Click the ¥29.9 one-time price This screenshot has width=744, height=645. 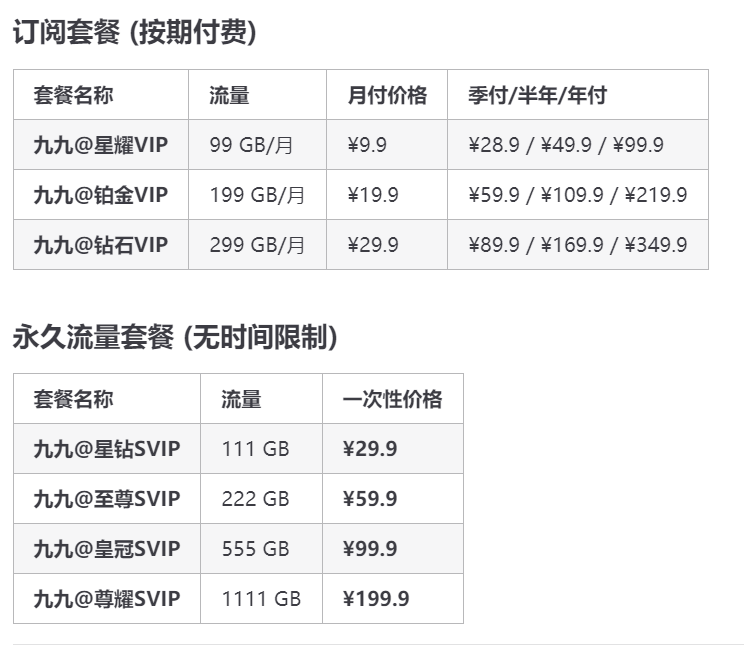coord(370,449)
